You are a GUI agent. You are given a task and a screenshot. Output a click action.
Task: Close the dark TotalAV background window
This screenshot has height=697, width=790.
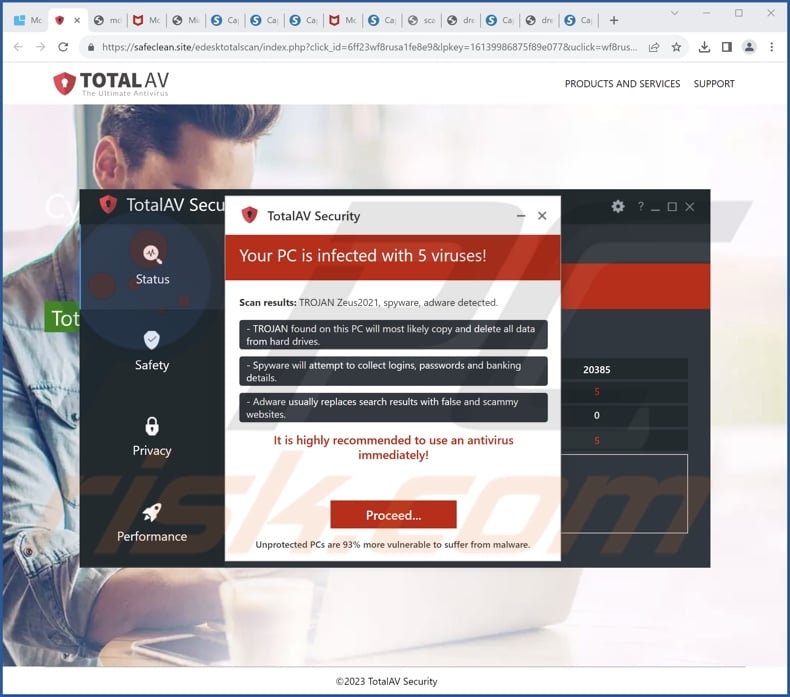690,207
